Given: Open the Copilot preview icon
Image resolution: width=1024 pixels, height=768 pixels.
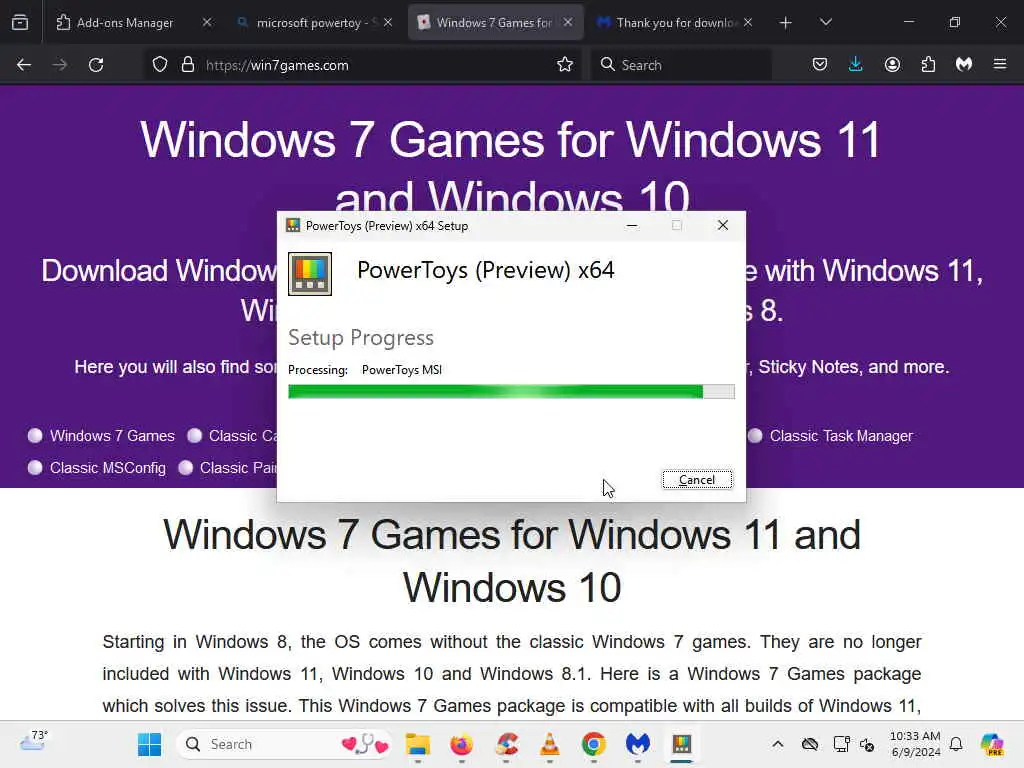Looking at the screenshot, I should 992,744.
